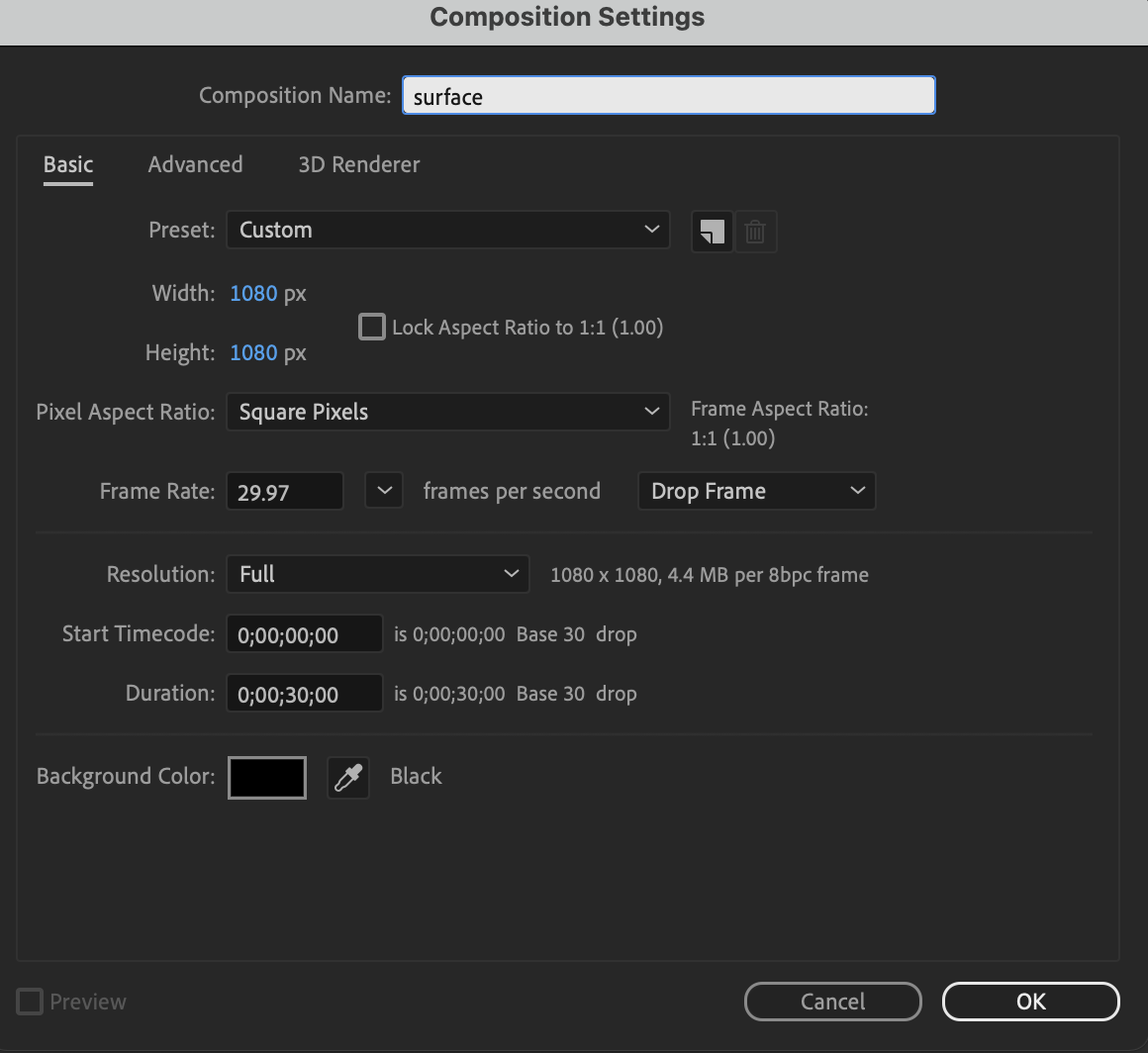
Task: Enable Lock Aspect Ratio to 1:1
Action: coord(371,327)
